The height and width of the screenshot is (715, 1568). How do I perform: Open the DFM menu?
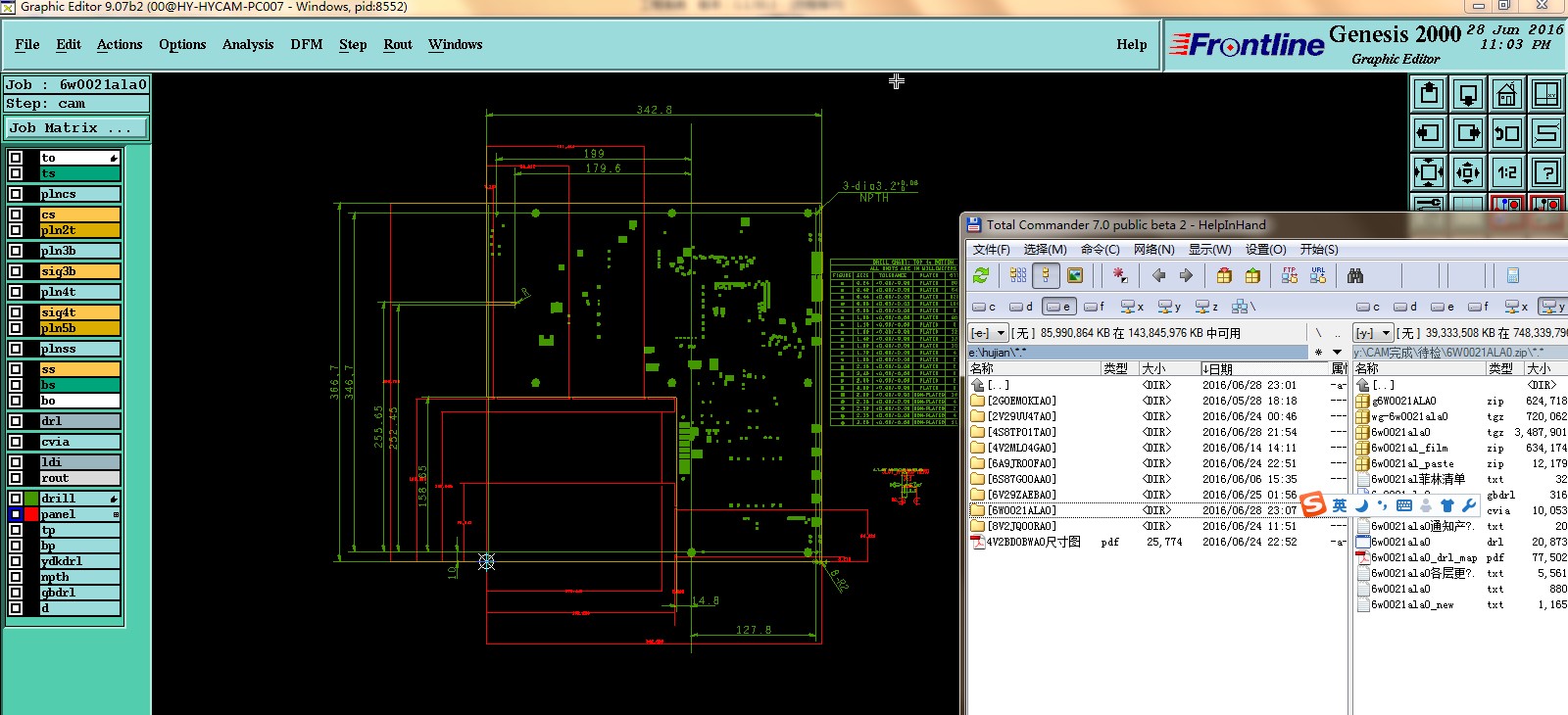[306, 45]
